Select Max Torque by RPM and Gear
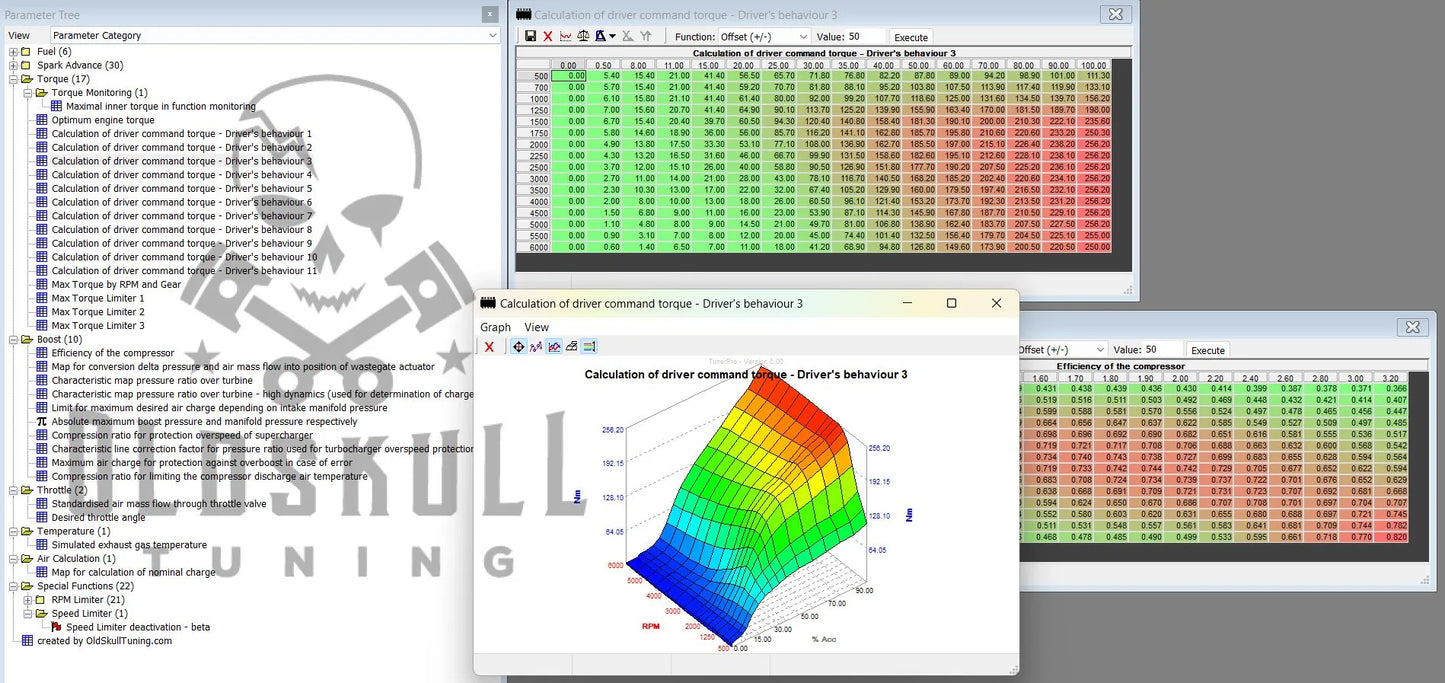 click(116, 284)
